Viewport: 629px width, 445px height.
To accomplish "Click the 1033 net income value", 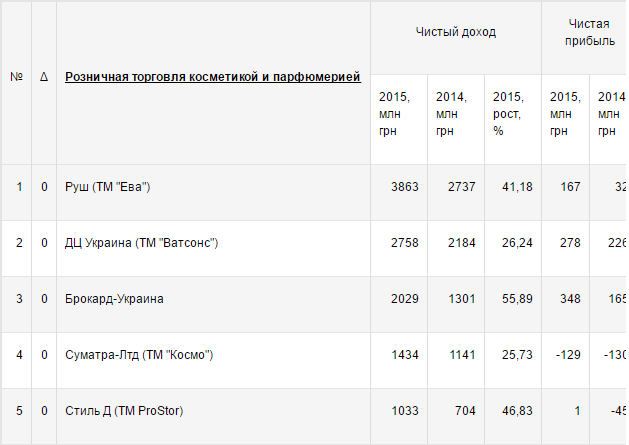I will 403,411.
